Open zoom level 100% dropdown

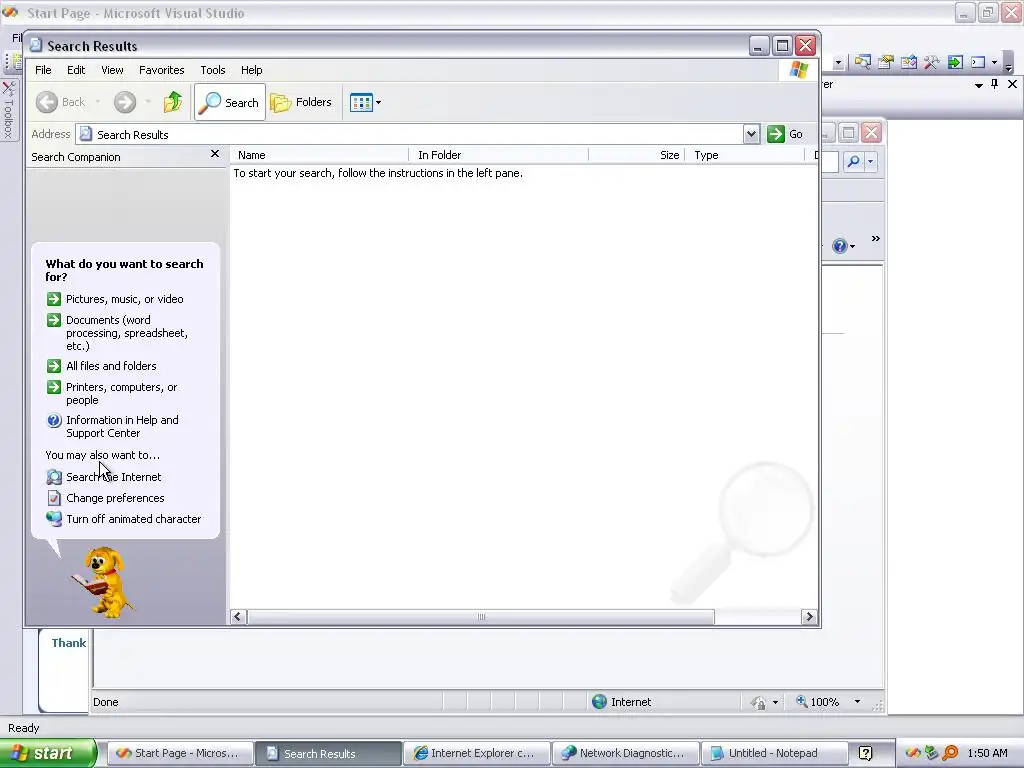(857, 702)
